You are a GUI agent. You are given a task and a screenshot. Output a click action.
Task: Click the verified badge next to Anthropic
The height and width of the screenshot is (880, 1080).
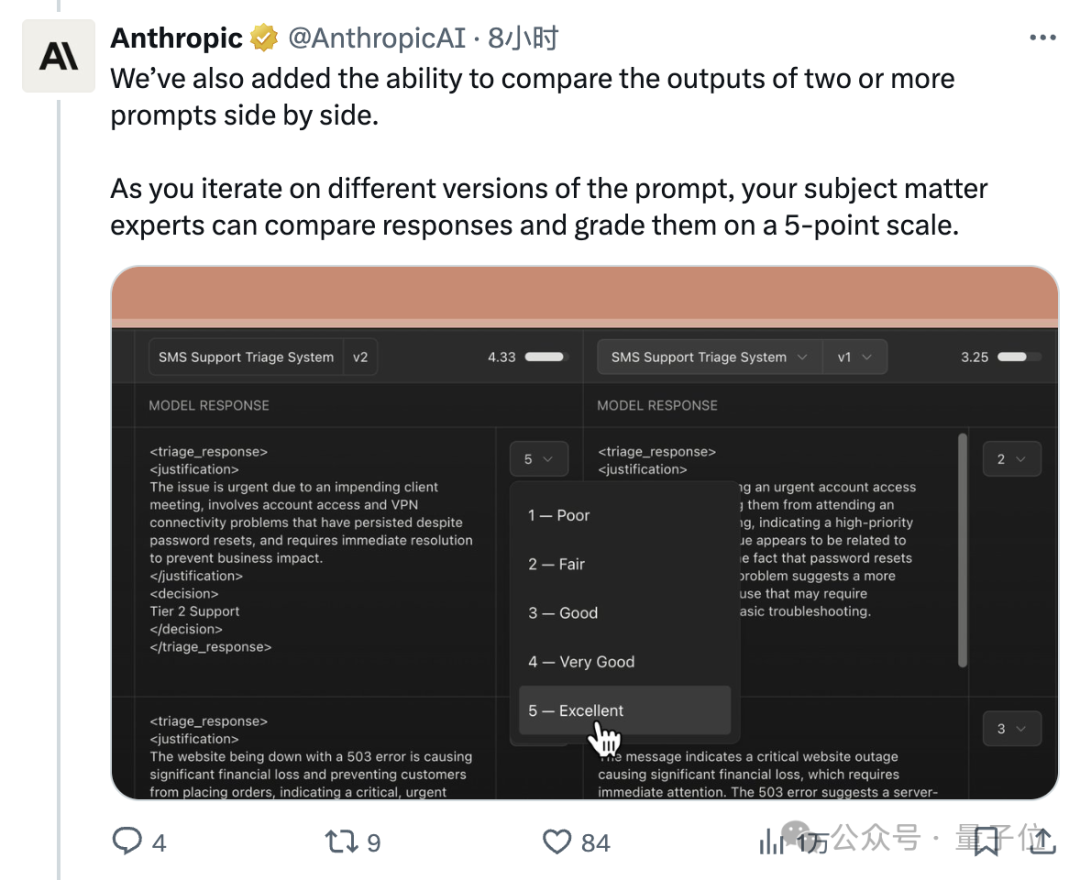tap(264, 38)
